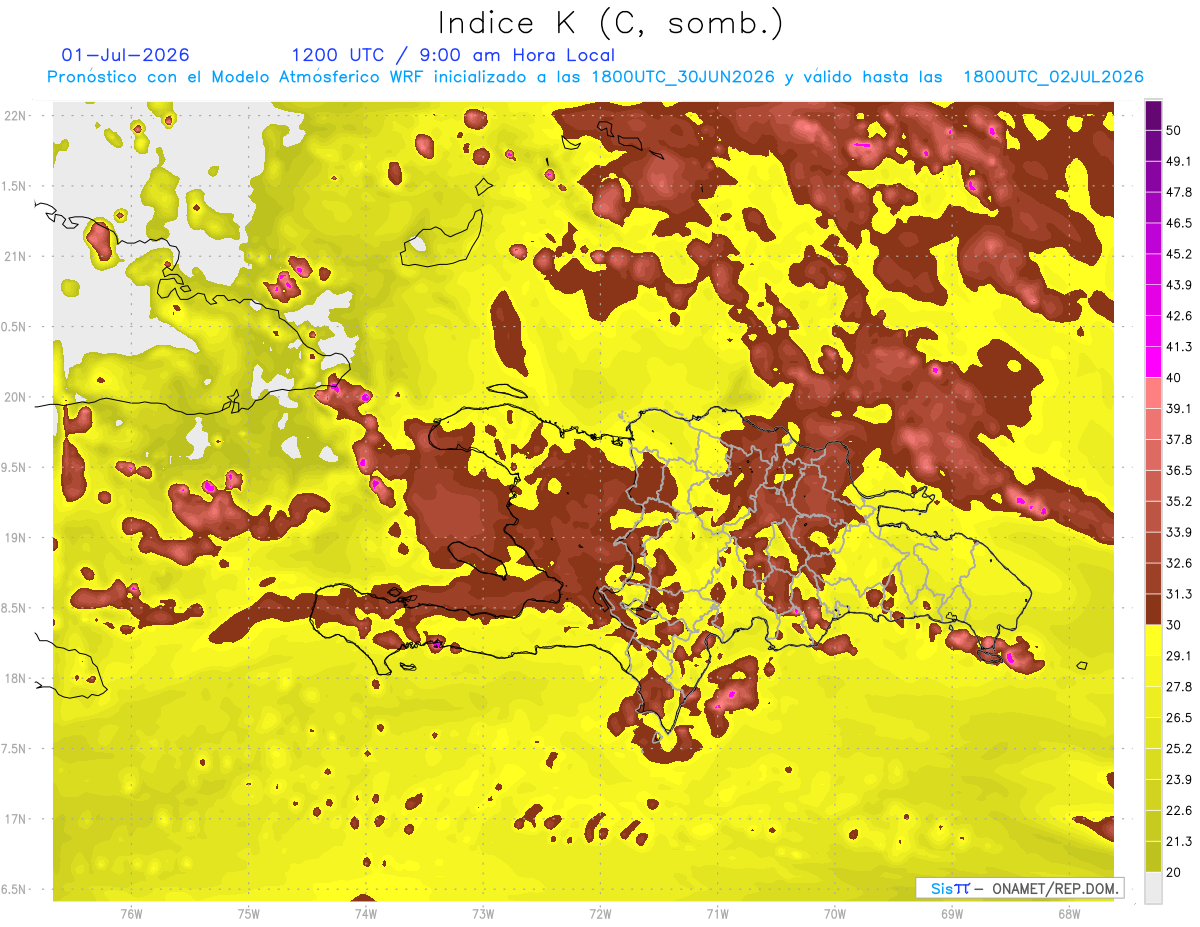Image resolution: width=1200 pixels, height=927 pixels.
Task: Click the "17N" latitude label
Action: [14, 819]
